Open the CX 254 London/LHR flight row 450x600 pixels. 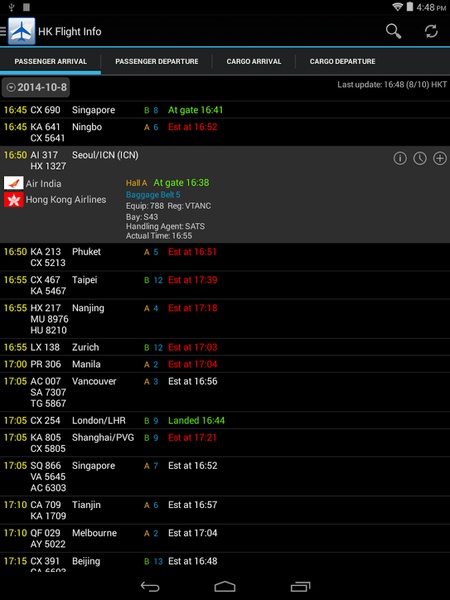click(x=225, y=420)
